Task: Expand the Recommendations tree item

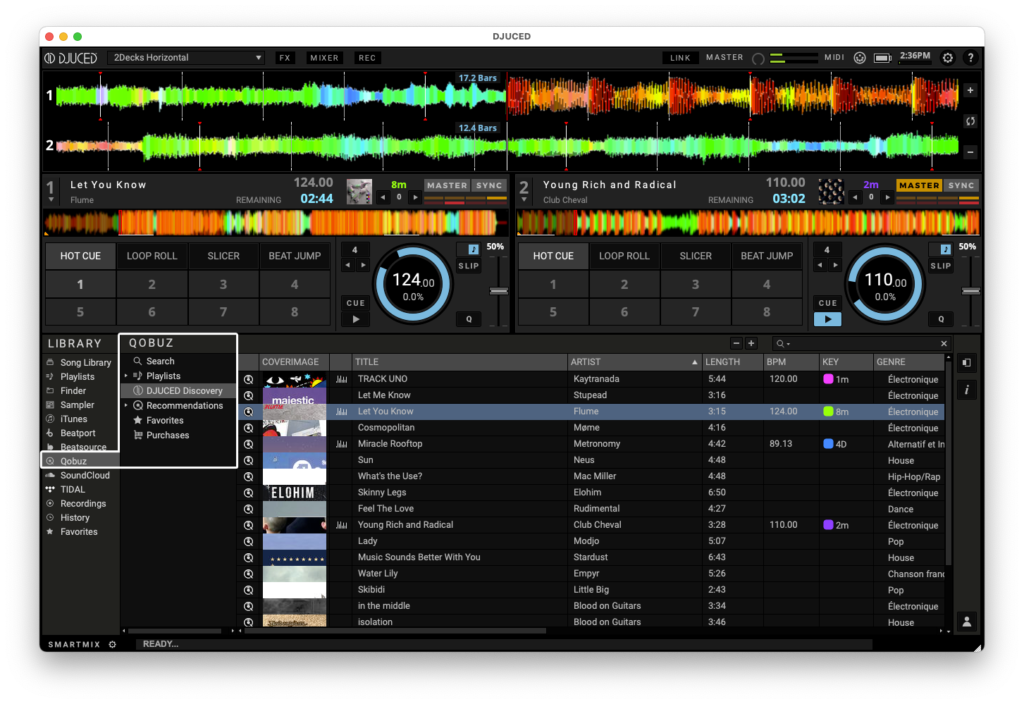Action: pyautogui.click(x=126, y=406)
